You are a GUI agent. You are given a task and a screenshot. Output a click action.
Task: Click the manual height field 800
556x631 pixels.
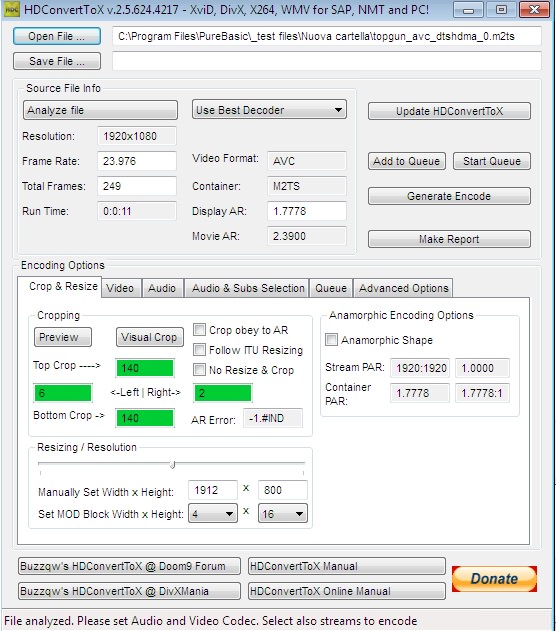[x=283, y=490]
